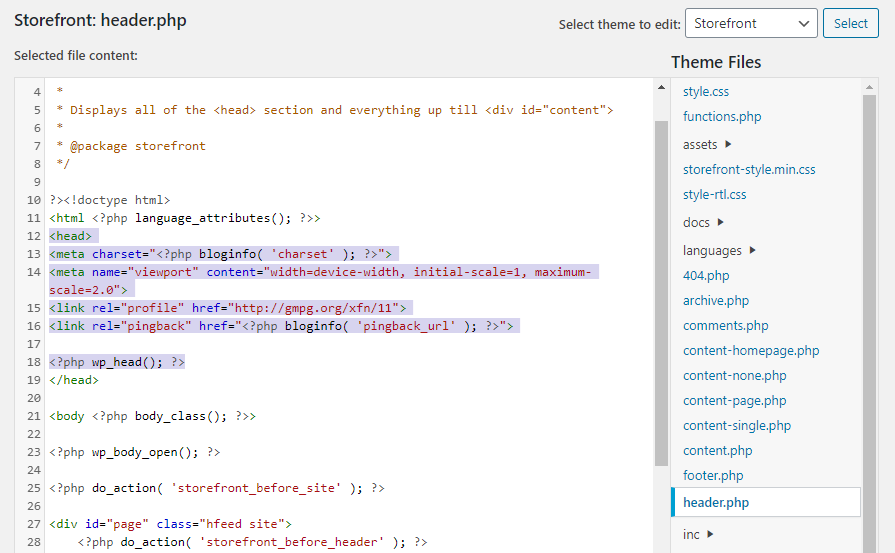Open content.php theme file
Screen dimensions: 895x553
pyautogui.click(x=717, y=451)
